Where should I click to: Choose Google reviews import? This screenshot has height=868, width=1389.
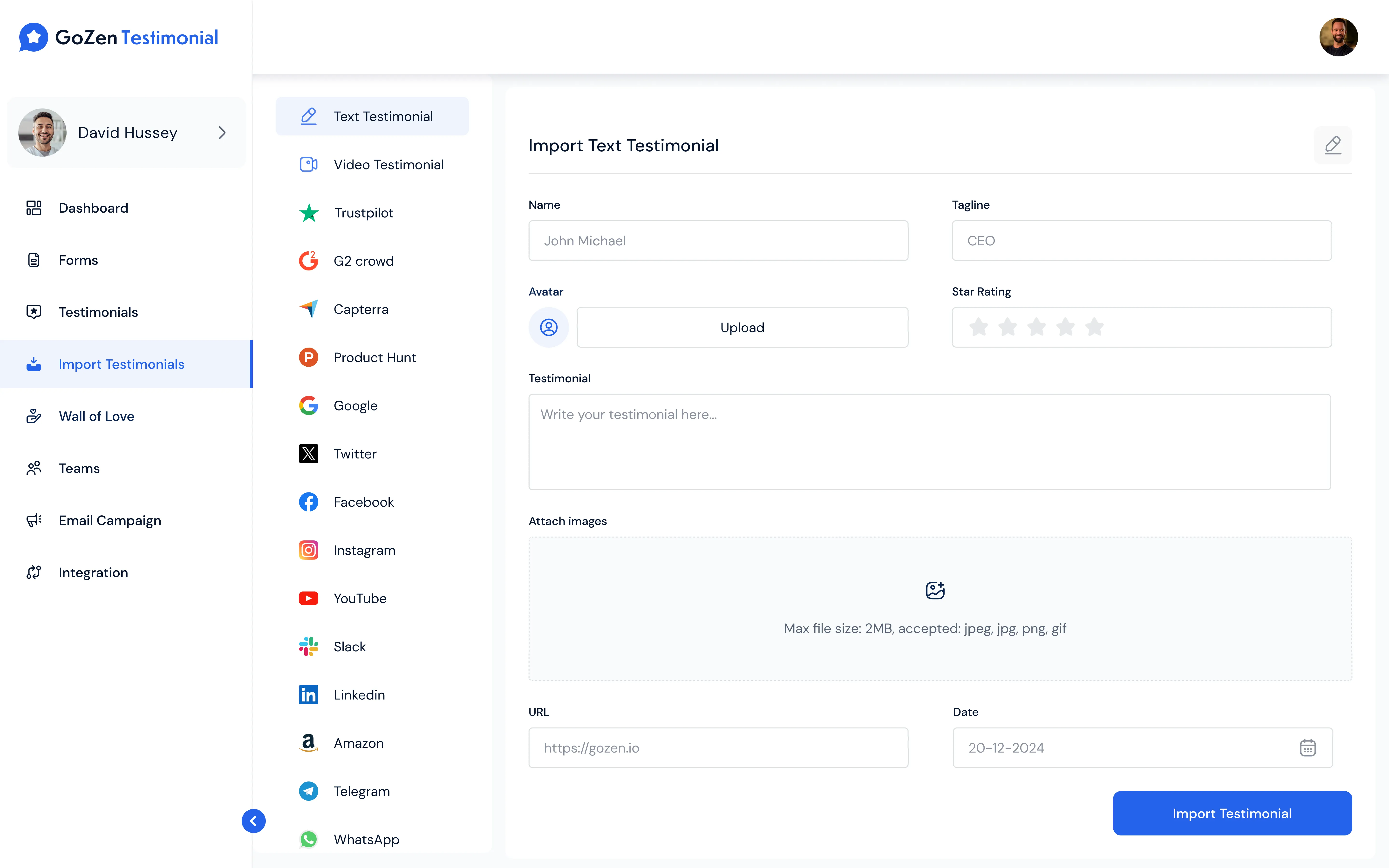372,406
